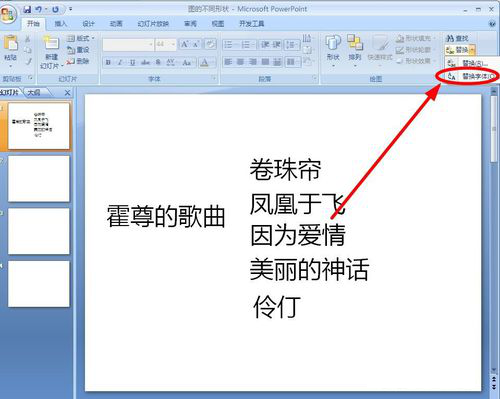Open the 幻灯片放映 Slide Show tab
This screenshot has height=399, width=500.
(153, 24)
